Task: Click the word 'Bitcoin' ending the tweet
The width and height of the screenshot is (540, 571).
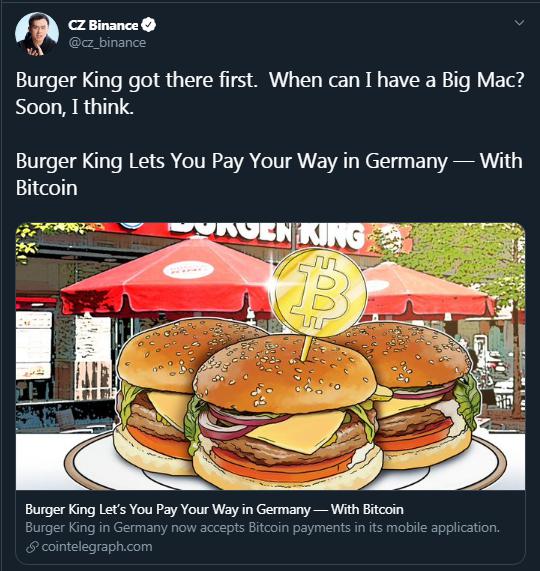Action: pyautogui.click(x=47, y=188)
